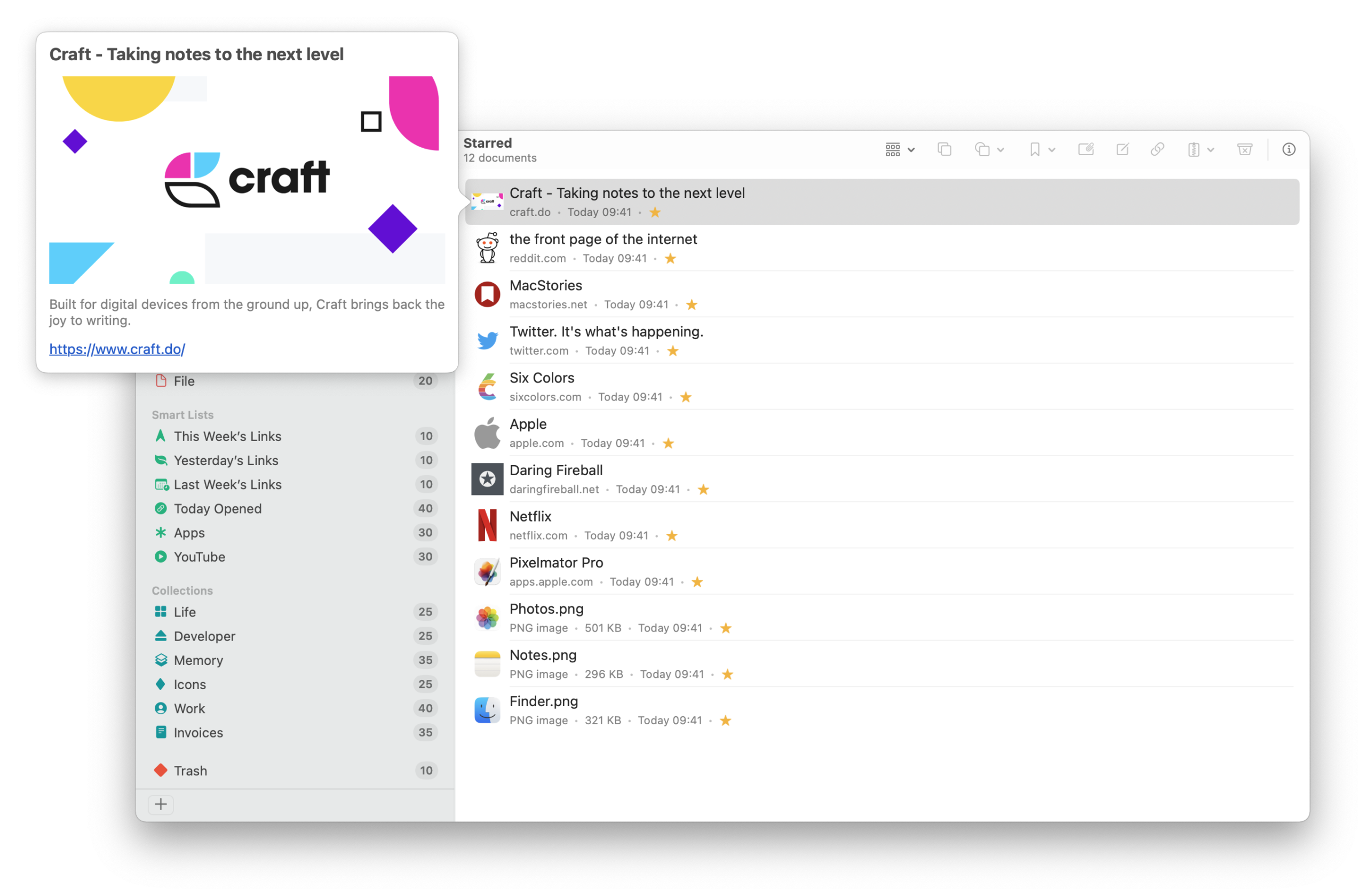Show the info inspector via the toolbar
Image resolution: width=1366 pixels, height=896 pixels.
point(1289,150)
